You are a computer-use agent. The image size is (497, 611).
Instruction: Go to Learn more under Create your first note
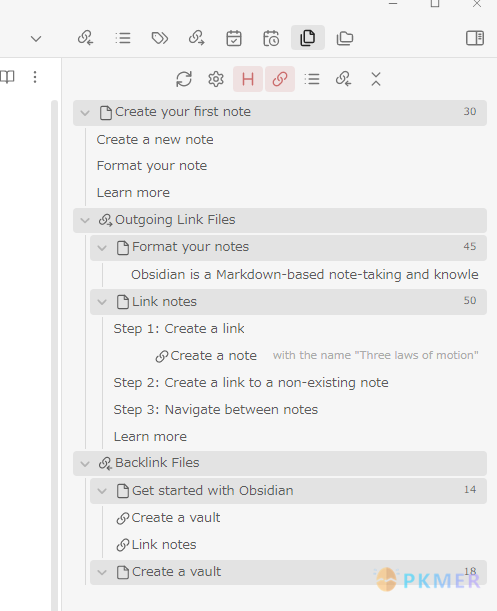[133, 192]
